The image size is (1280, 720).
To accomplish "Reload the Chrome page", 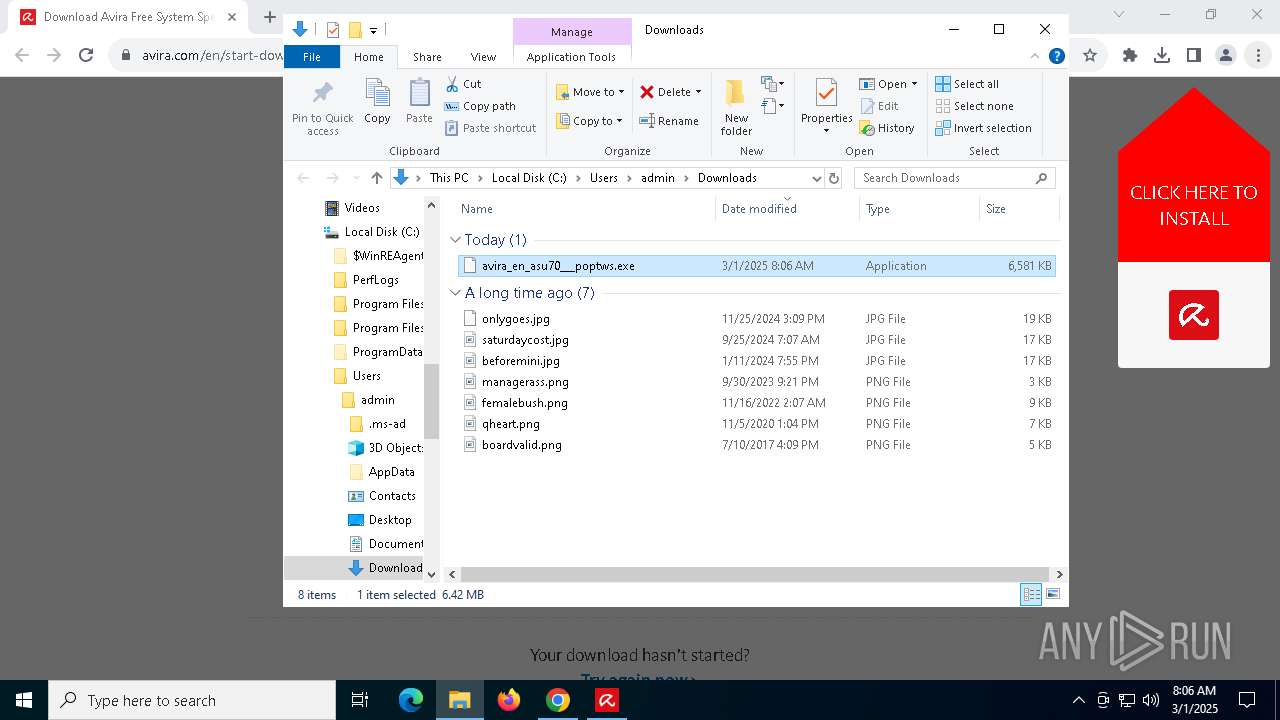I will tap(86, 56).
